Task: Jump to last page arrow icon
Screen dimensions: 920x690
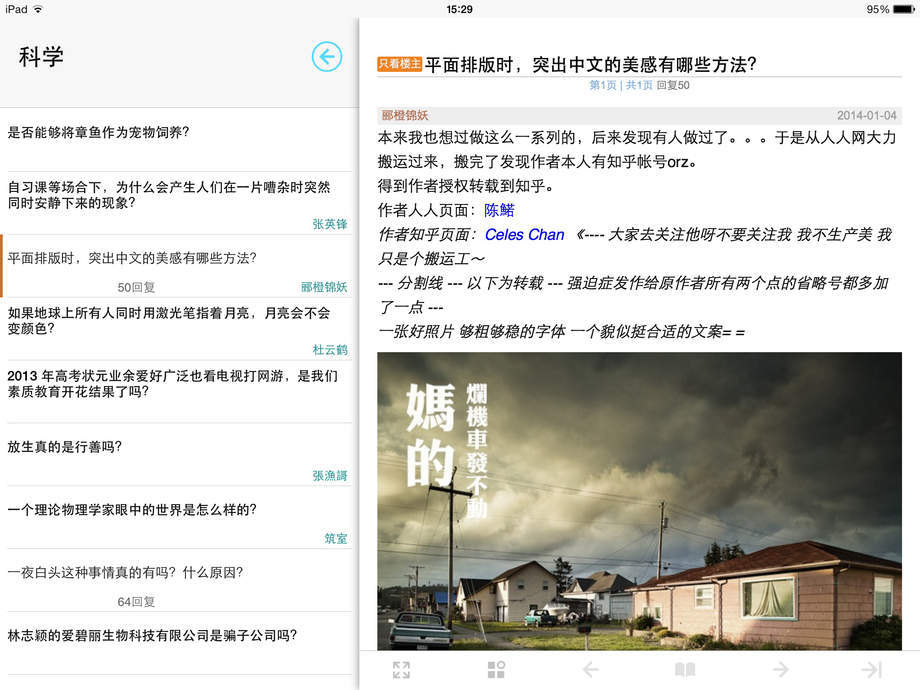Action: (x=872, y=669)
